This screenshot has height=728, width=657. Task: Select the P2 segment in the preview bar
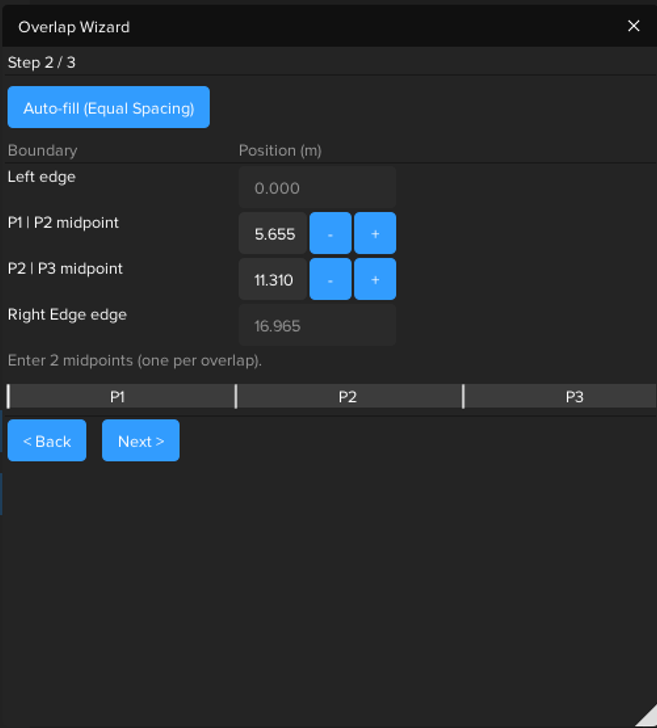click(348, 397)
